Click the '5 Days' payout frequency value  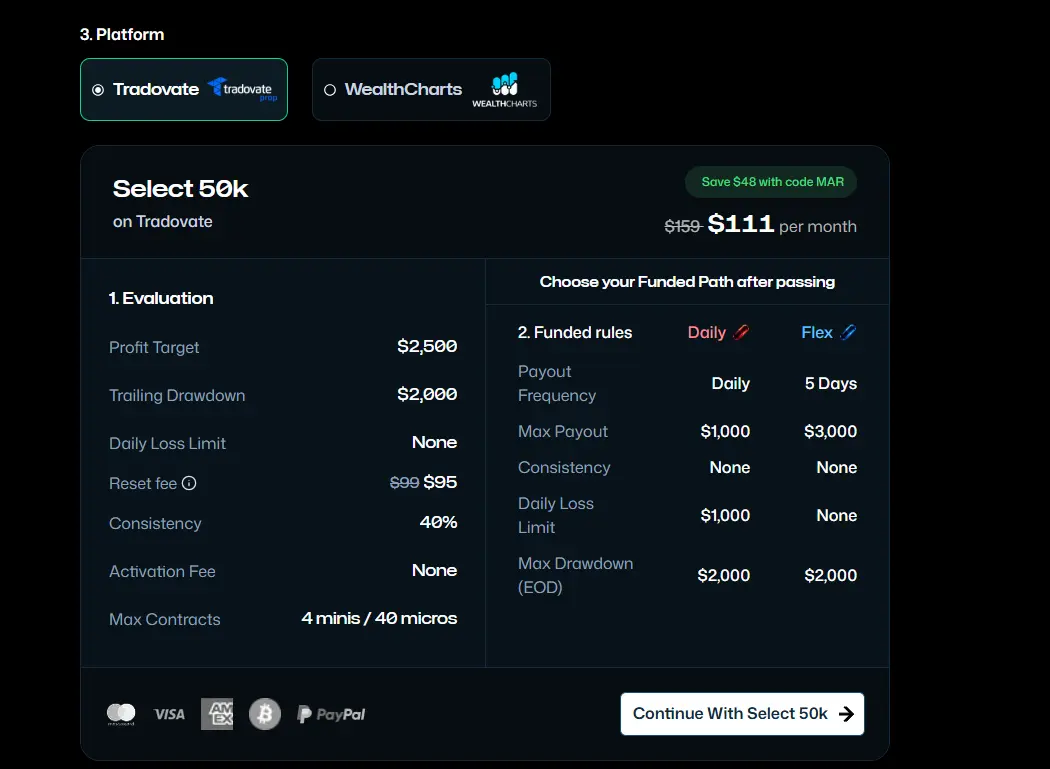point(831,383)
